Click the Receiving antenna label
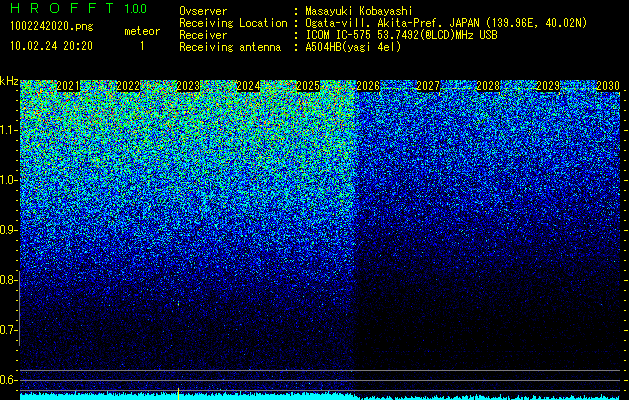 pyautogui.click(x=230, y=47)
